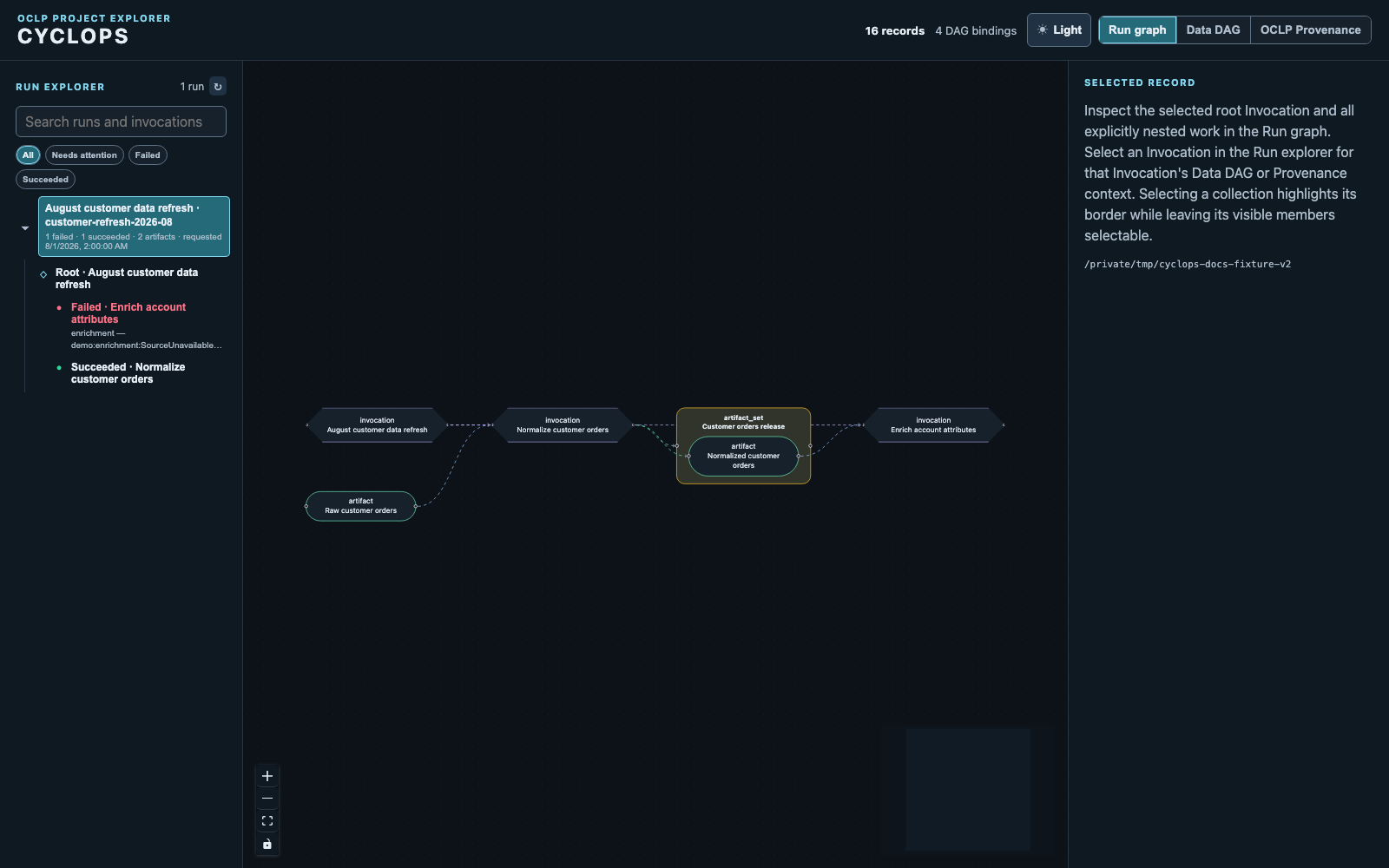This screenshot has height=868, width=1389.
Task: Click the Normalize customer orders invocation node
Action: click(563, 425)
